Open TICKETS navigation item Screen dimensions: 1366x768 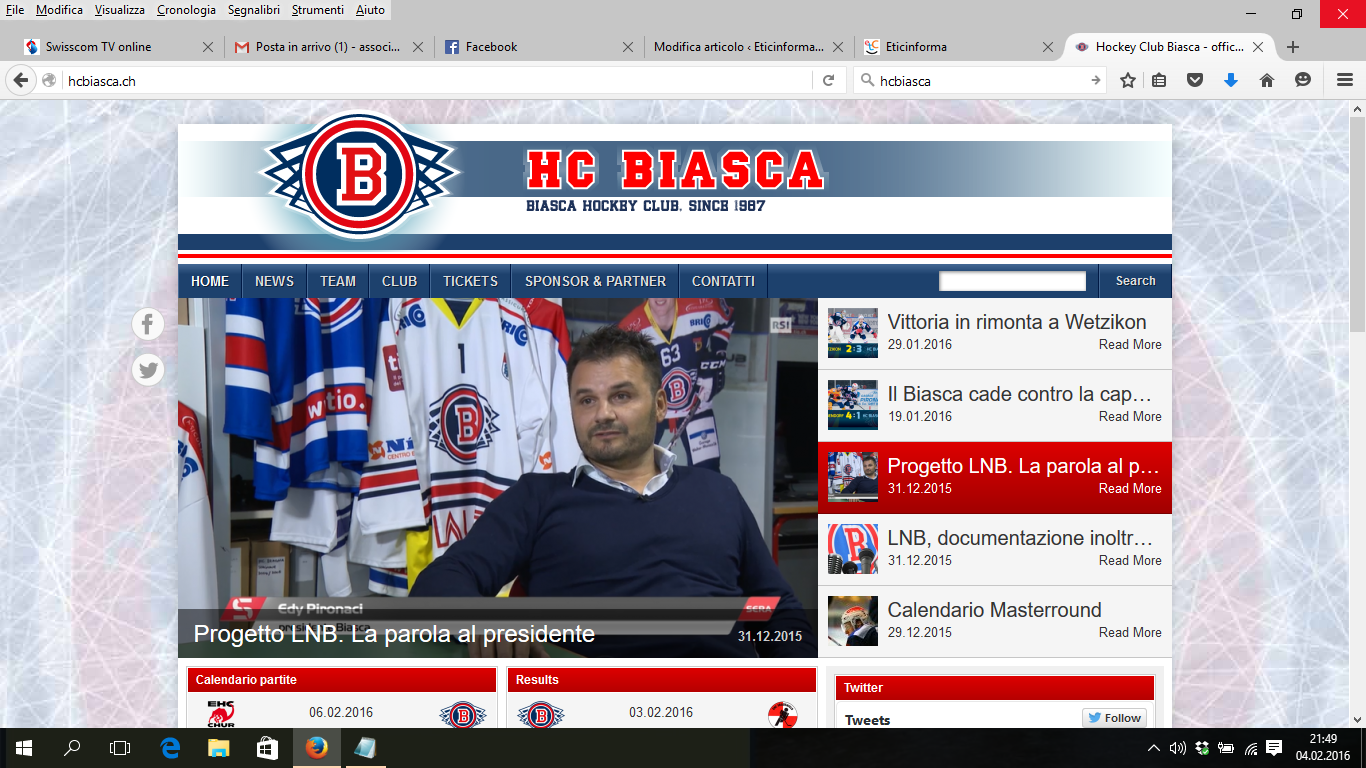click(471, 281)
